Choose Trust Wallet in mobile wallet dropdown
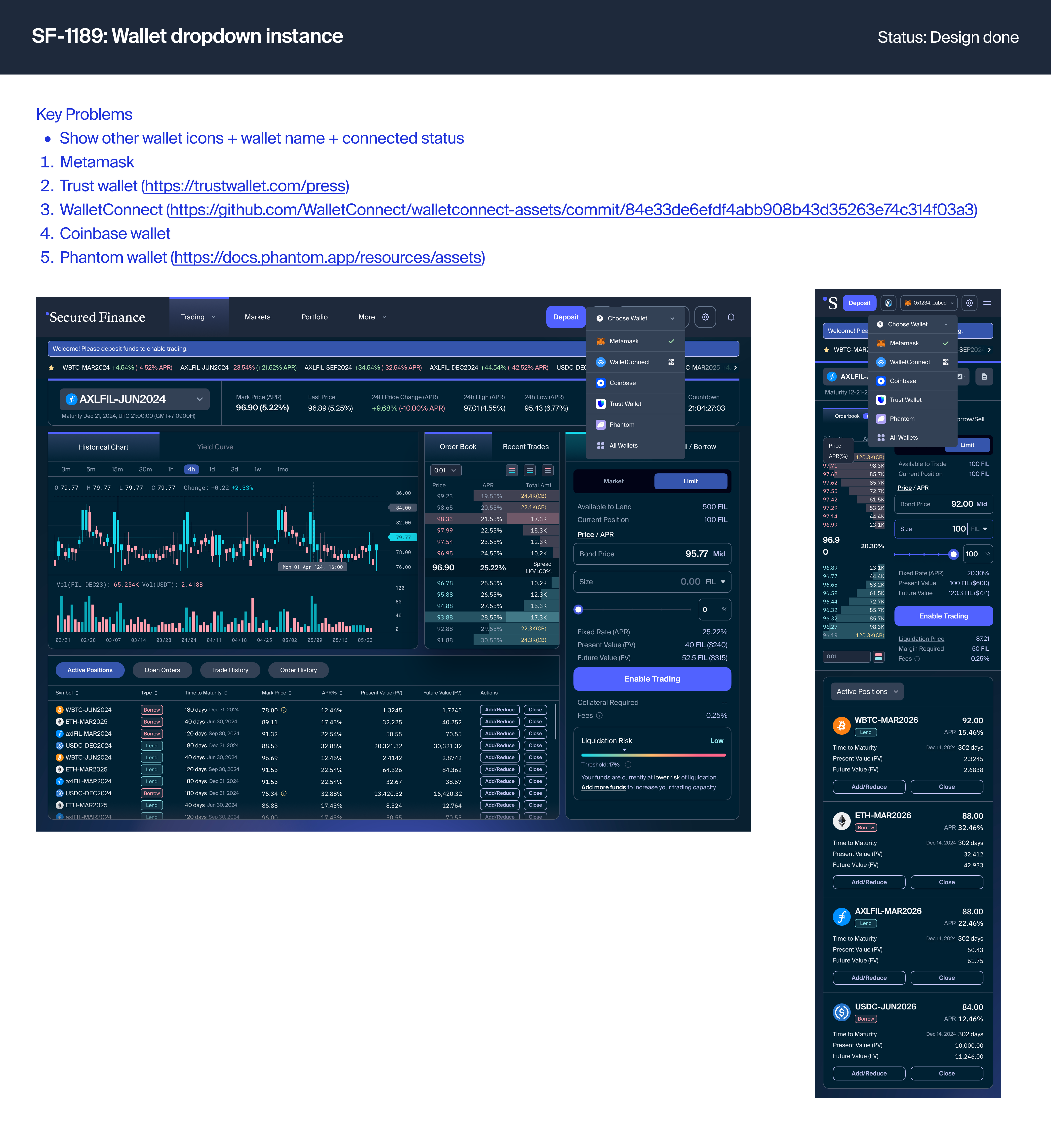1051x1148 pixels. tap(913, 400)
